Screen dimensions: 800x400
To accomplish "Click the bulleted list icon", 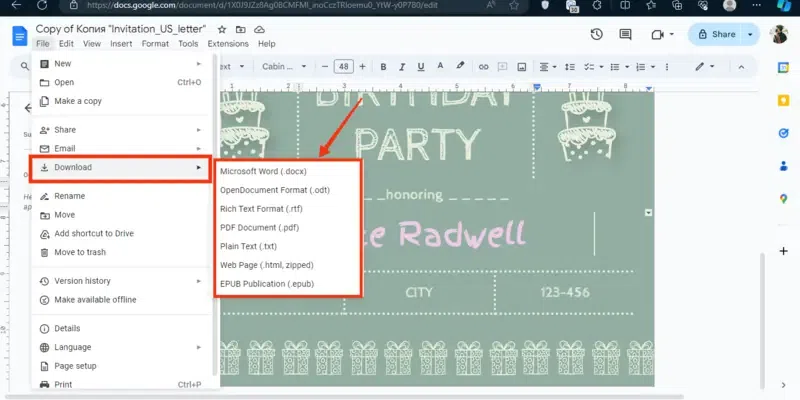I will [615, 67].
